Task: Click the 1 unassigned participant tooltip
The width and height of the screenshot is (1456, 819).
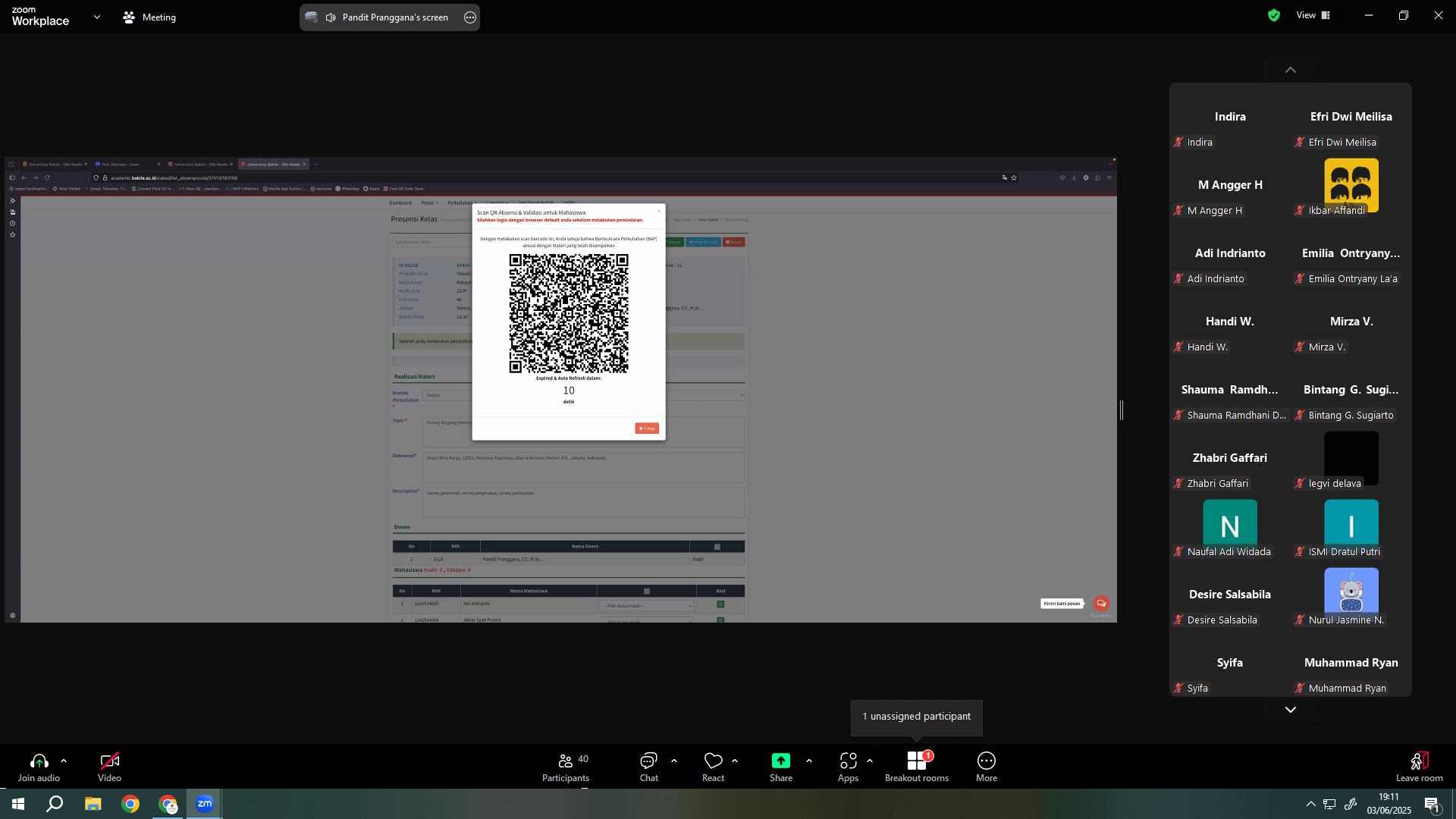Action: tap(916, 717)
